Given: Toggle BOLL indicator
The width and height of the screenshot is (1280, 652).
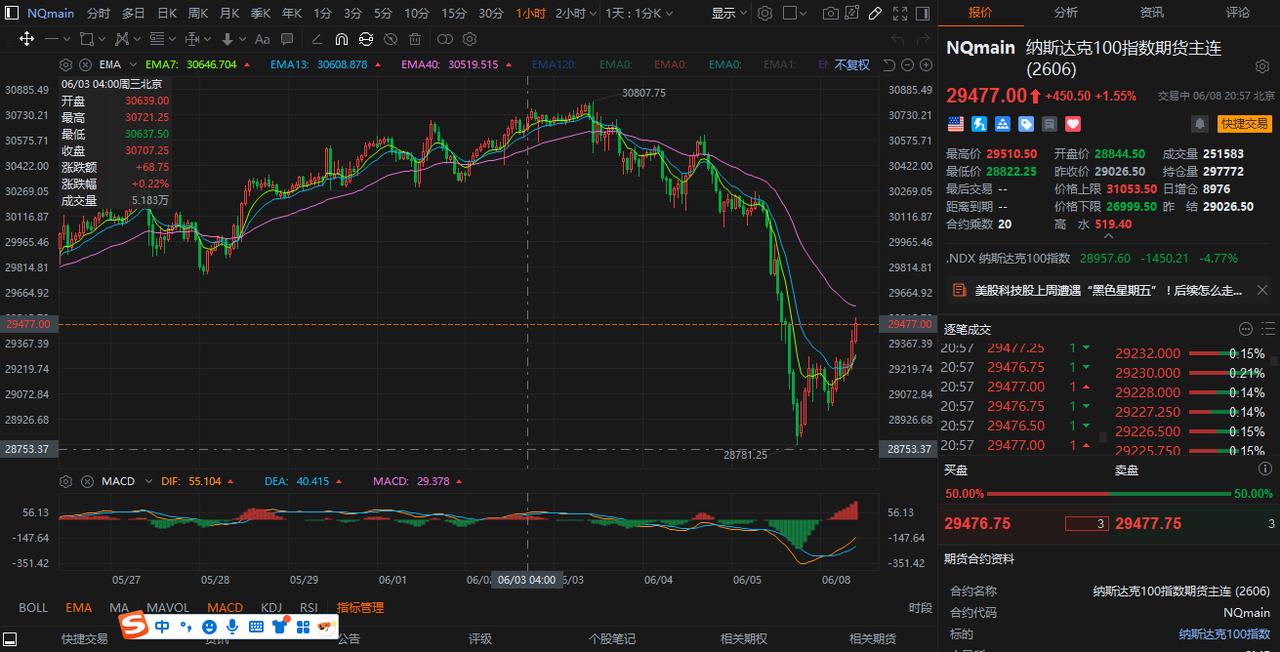Looking at the screenshot, I should pos(33,607).
